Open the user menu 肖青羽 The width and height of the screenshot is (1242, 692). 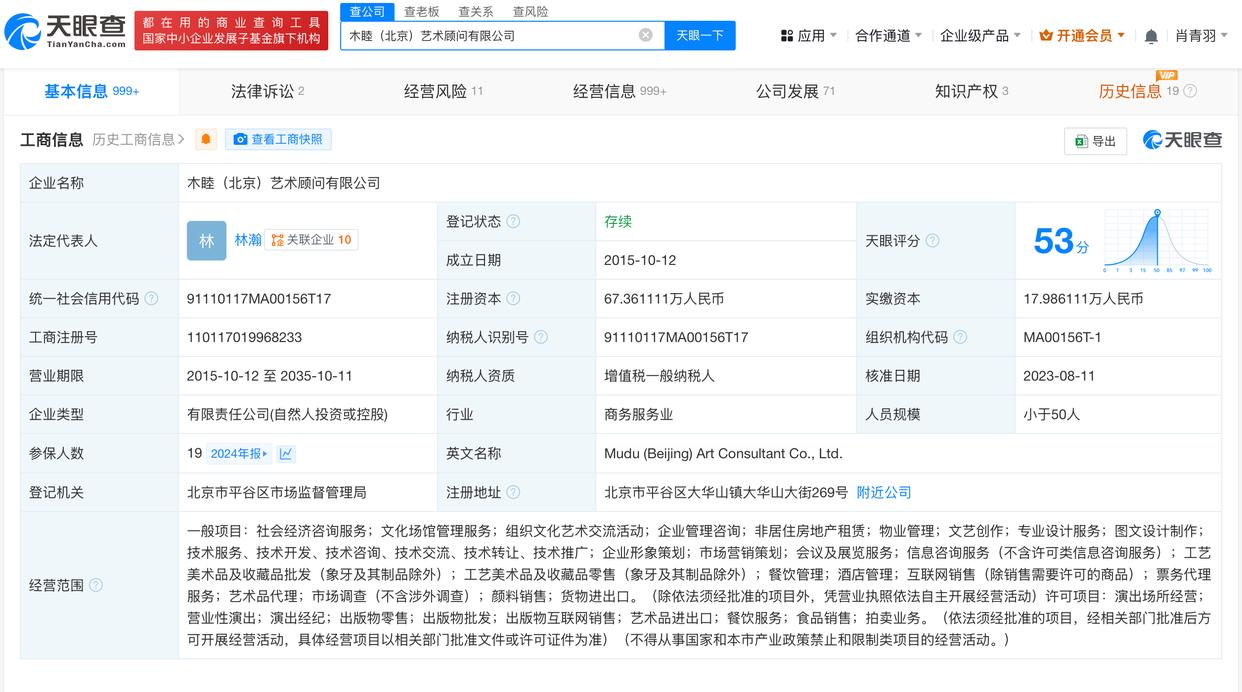pos(1203,36)
